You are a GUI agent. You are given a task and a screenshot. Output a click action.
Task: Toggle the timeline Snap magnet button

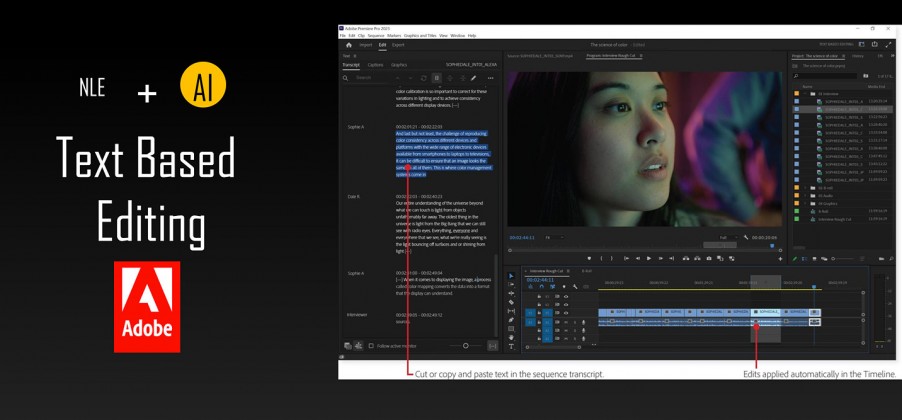541,286
